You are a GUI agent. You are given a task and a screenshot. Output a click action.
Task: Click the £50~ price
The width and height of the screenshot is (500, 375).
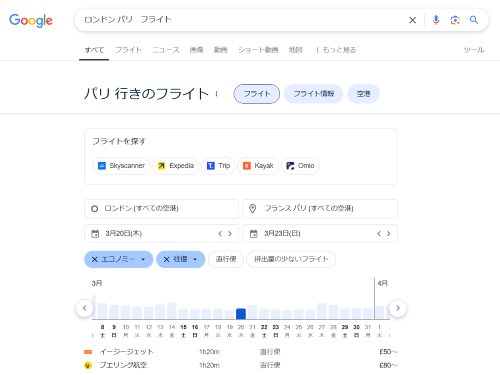coord(388,352)
